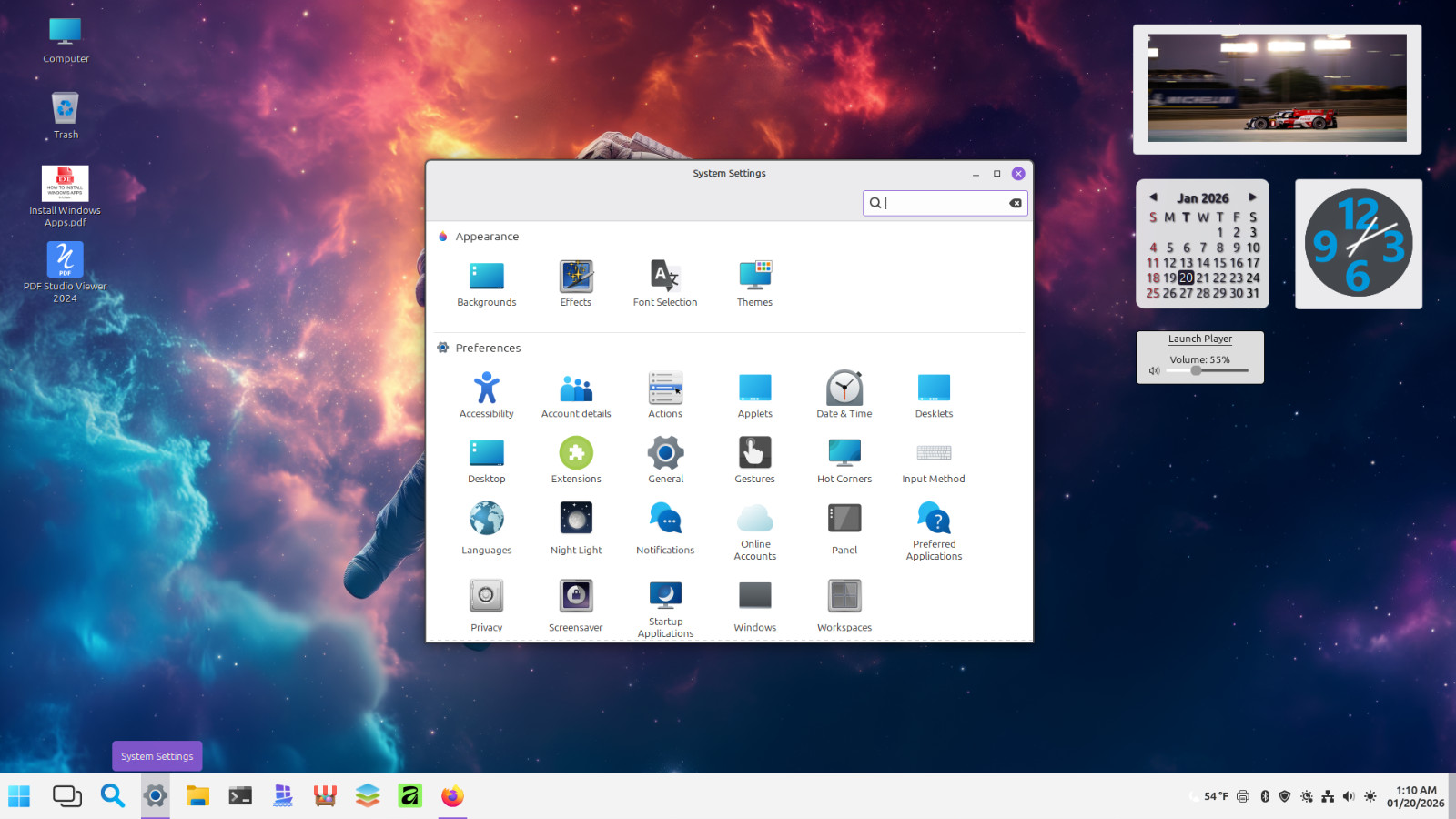Open Font Selection settings

click(665, 284)
